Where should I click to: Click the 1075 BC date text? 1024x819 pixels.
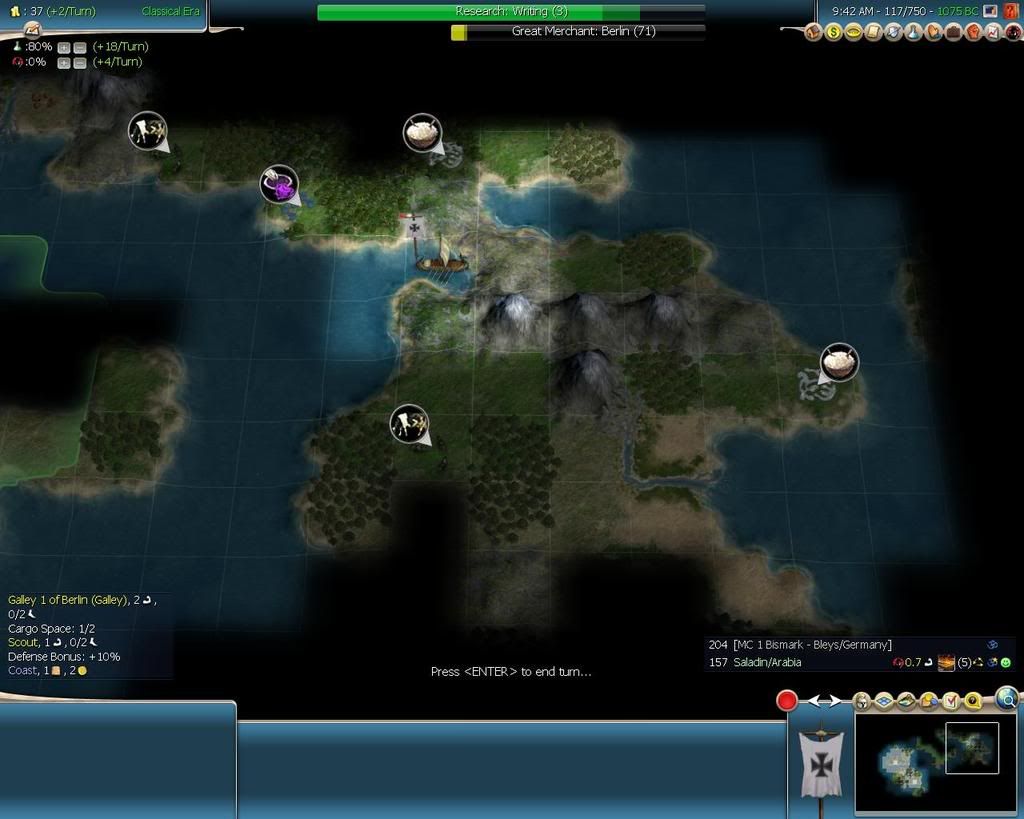[x=957, y=11]
